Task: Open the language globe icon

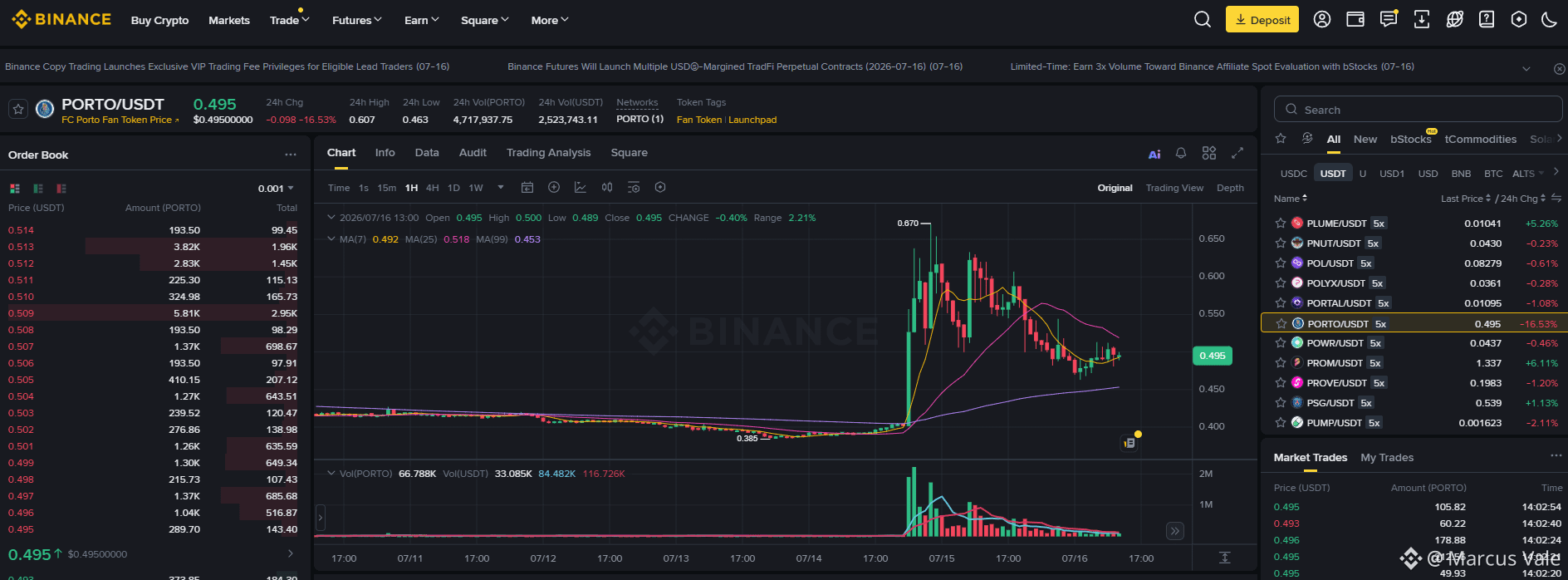Action: tap(1454, 19)
